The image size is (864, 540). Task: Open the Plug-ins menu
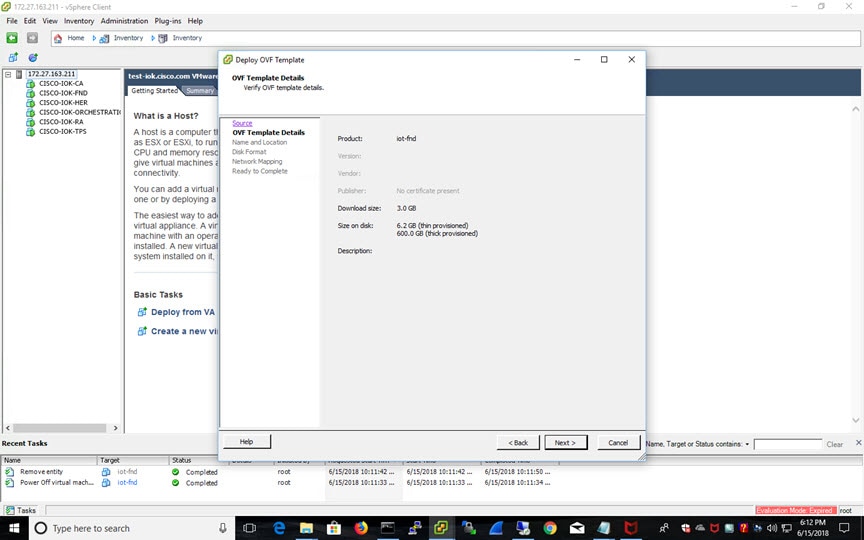pyautogui.click(x=168, y=21)
